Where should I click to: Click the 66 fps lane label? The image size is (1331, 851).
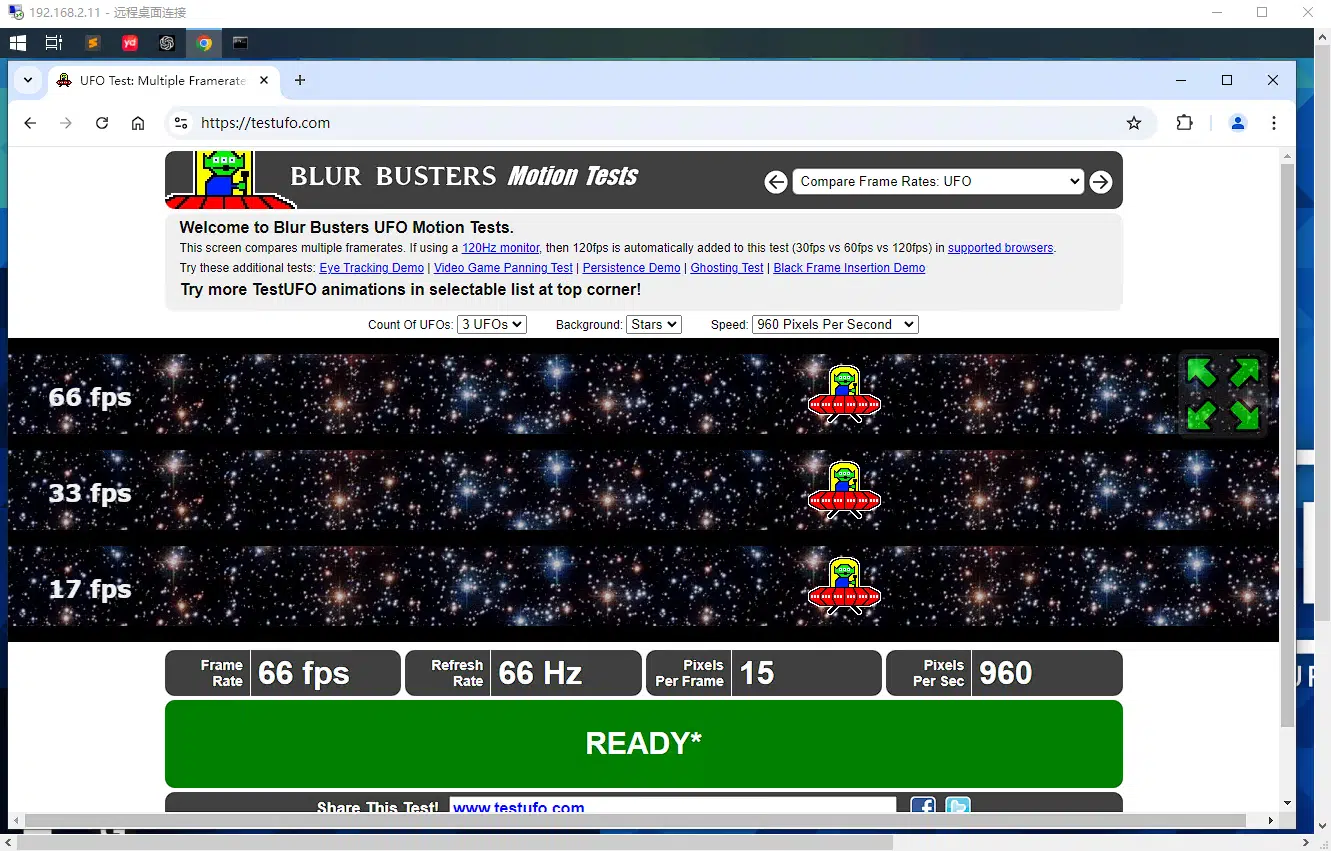click(x=90, y=397)
